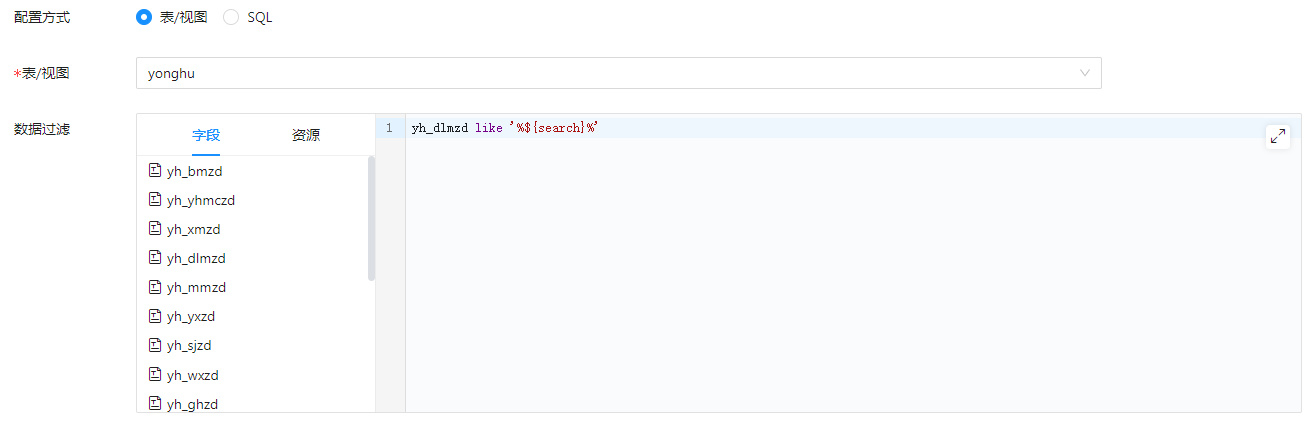Image resolution: width=1307 pixels, height=425 pixels.
Task: Click the field icon beside yh_yxzd
Action: click(x=155, y=316)
